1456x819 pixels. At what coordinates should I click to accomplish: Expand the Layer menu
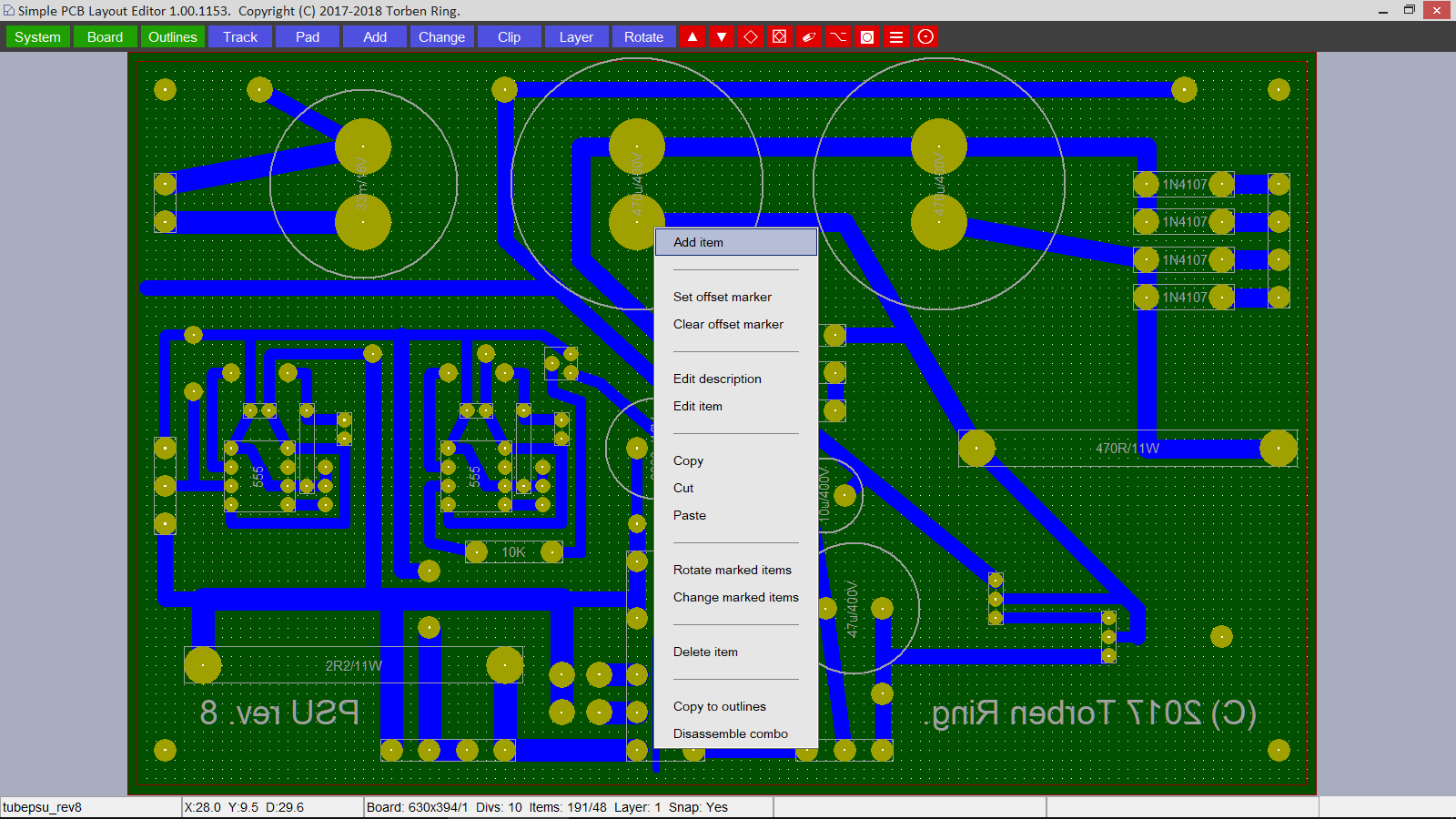576,37
